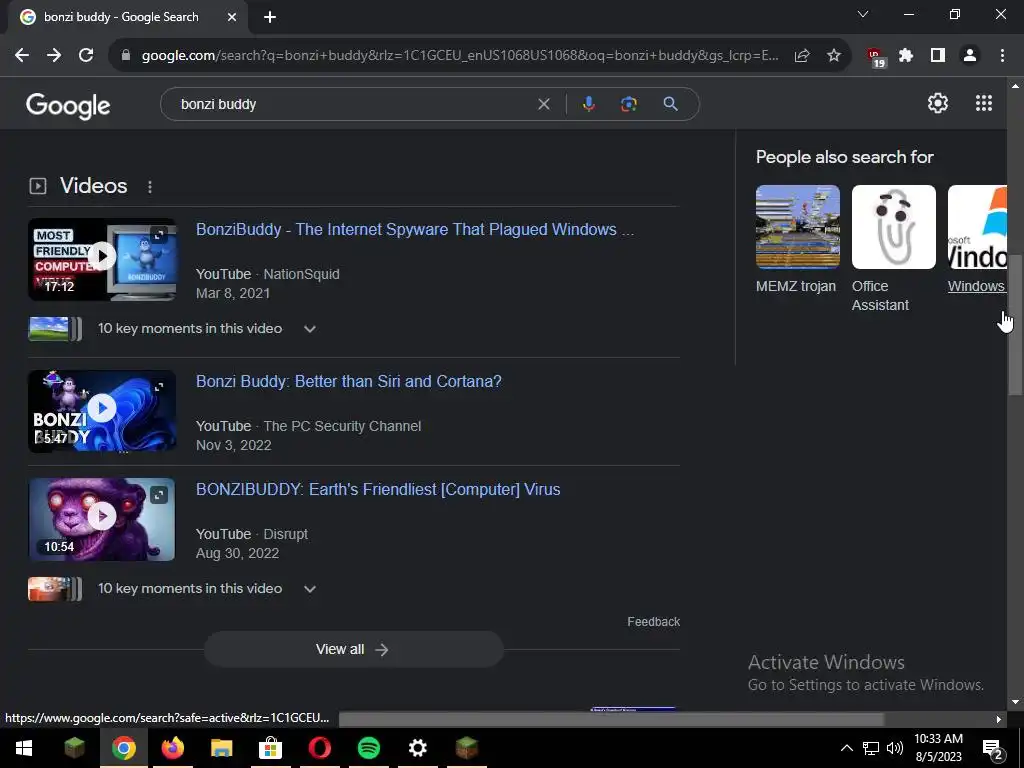This screenshot has height=768, width=1024.
Task: Open the clock showing 10:33 AM
Action: click(938, 748)
